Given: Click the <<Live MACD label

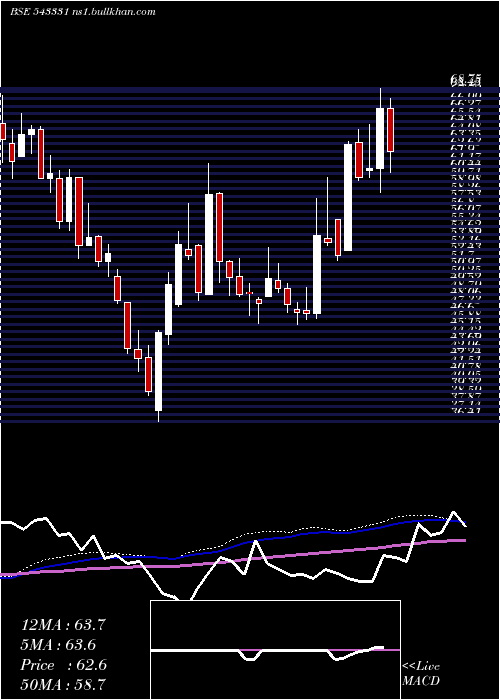Looking at the screenshot, I should [x=421, y=673].
